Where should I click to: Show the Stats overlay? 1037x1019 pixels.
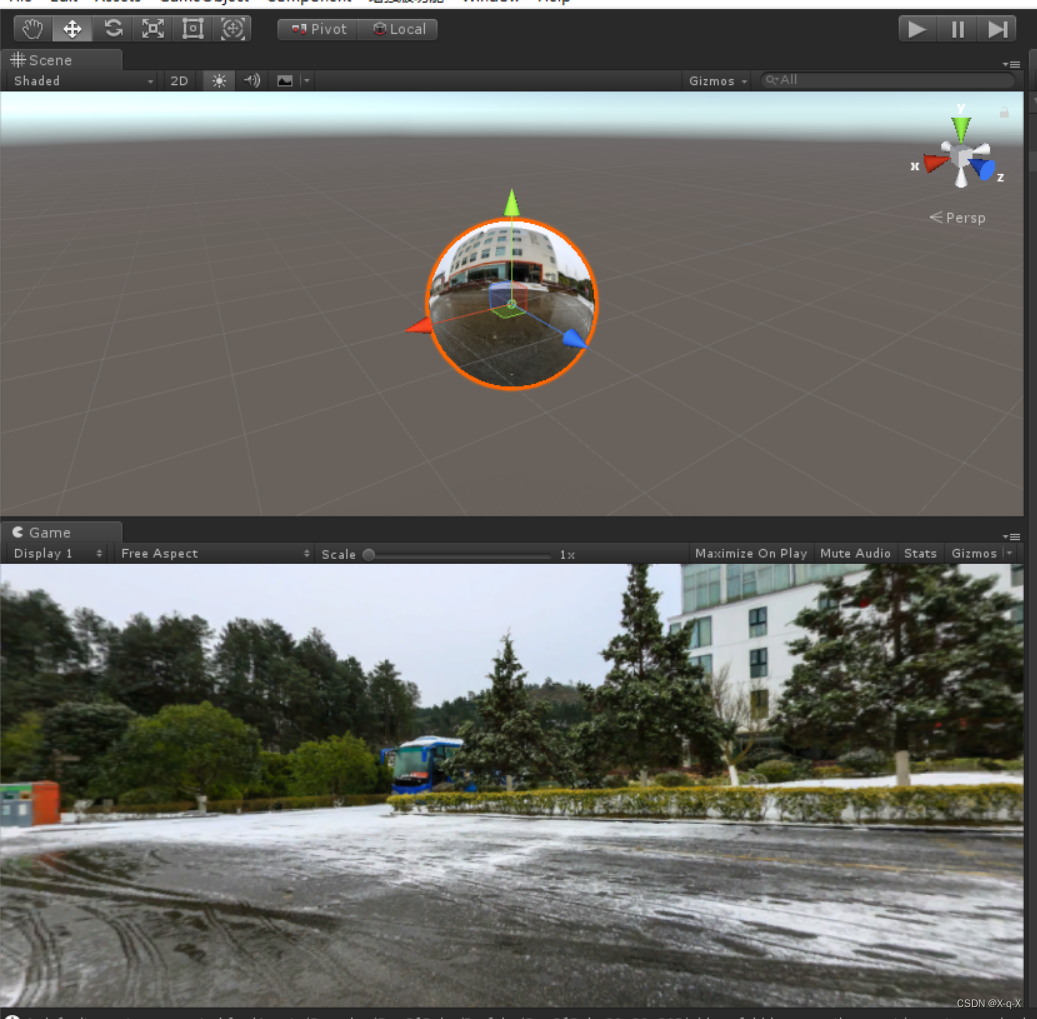[x=920, y=553]
